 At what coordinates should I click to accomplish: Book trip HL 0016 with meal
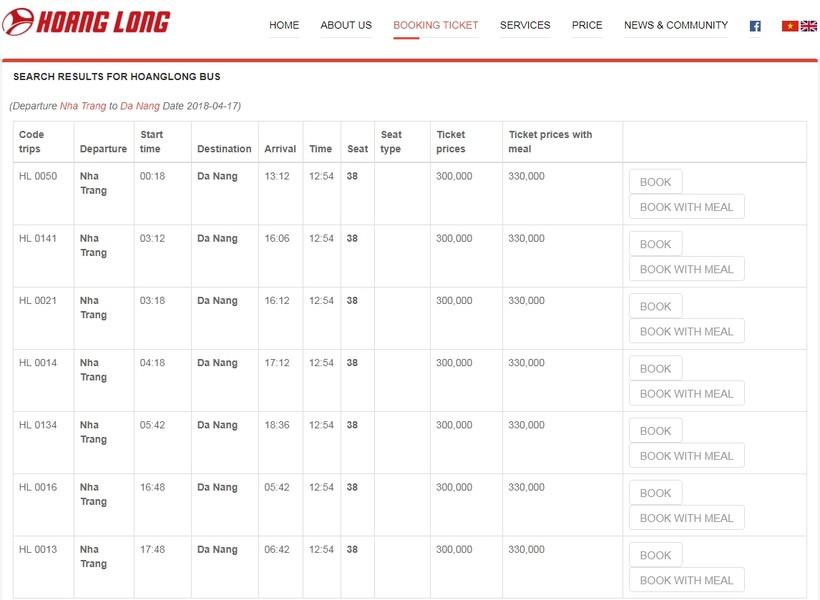(687, 518)
